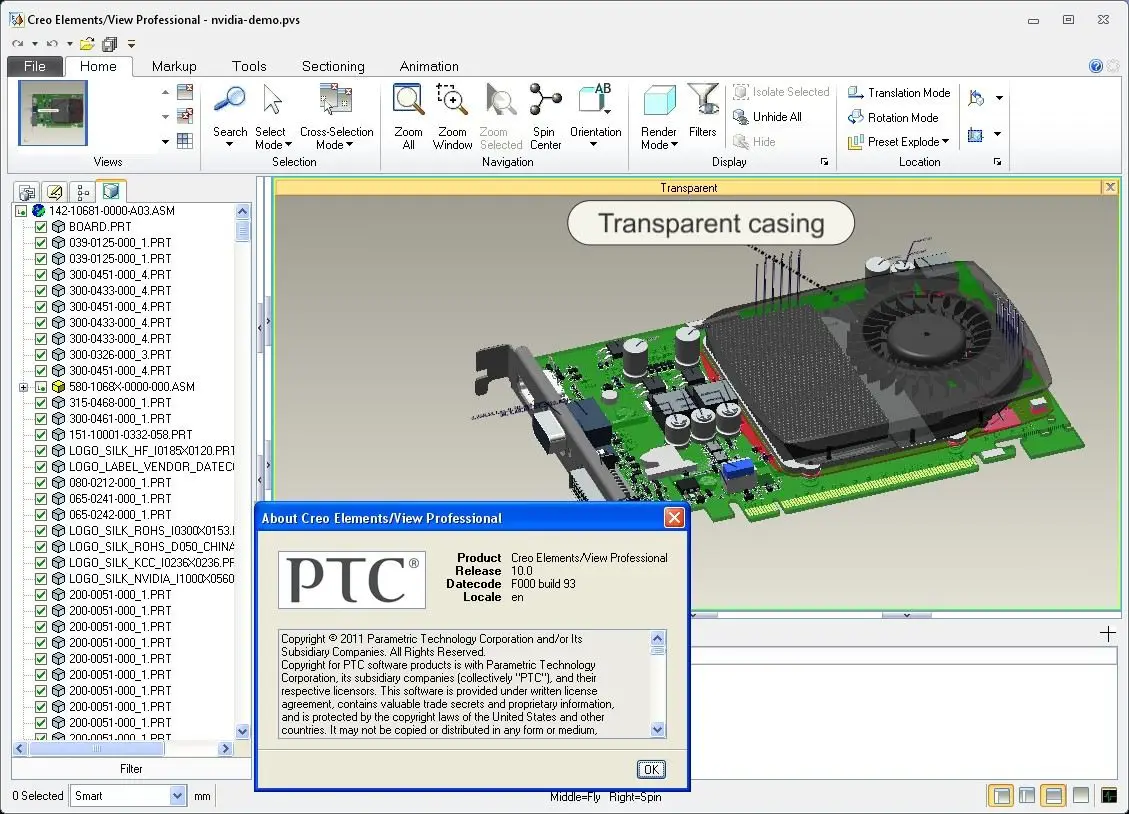The image size is (1129, 814).
Task: Expand the 580-1068X-0000-000.ASM tree node
Action: click(23, 387)
